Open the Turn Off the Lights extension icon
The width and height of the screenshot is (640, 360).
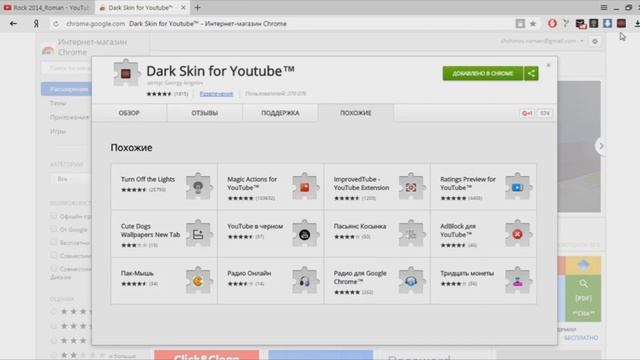pos(199,187)
